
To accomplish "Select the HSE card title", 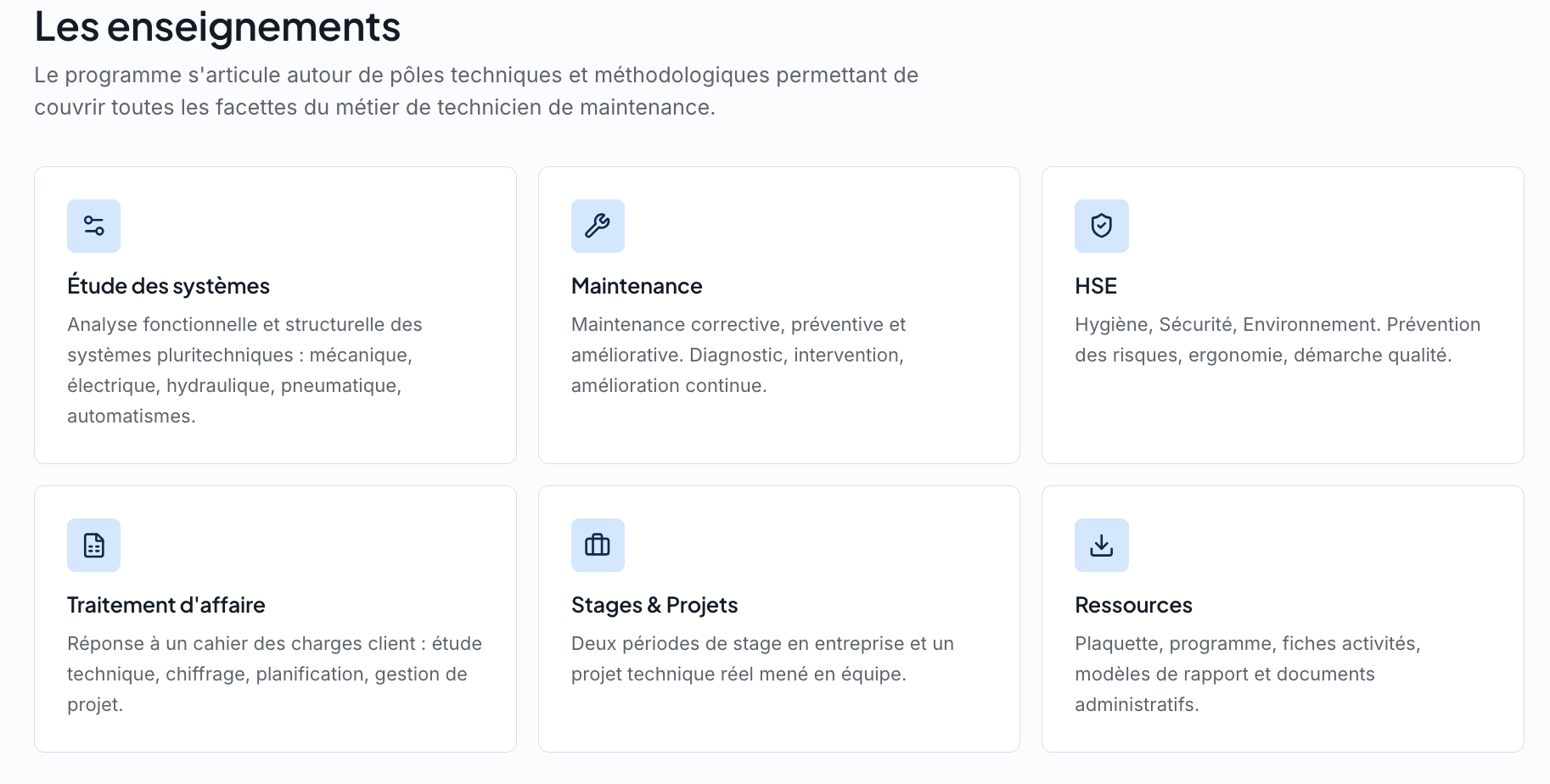I will tap(1096, 286).
